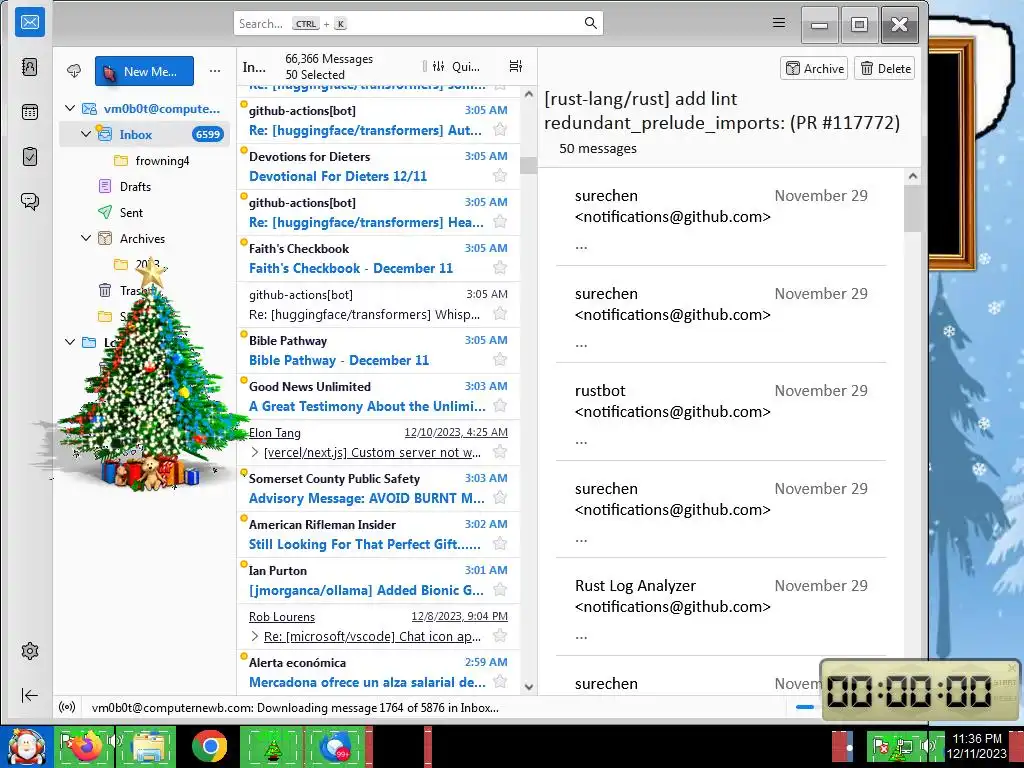Open the Calendar space

coord(29,112)
